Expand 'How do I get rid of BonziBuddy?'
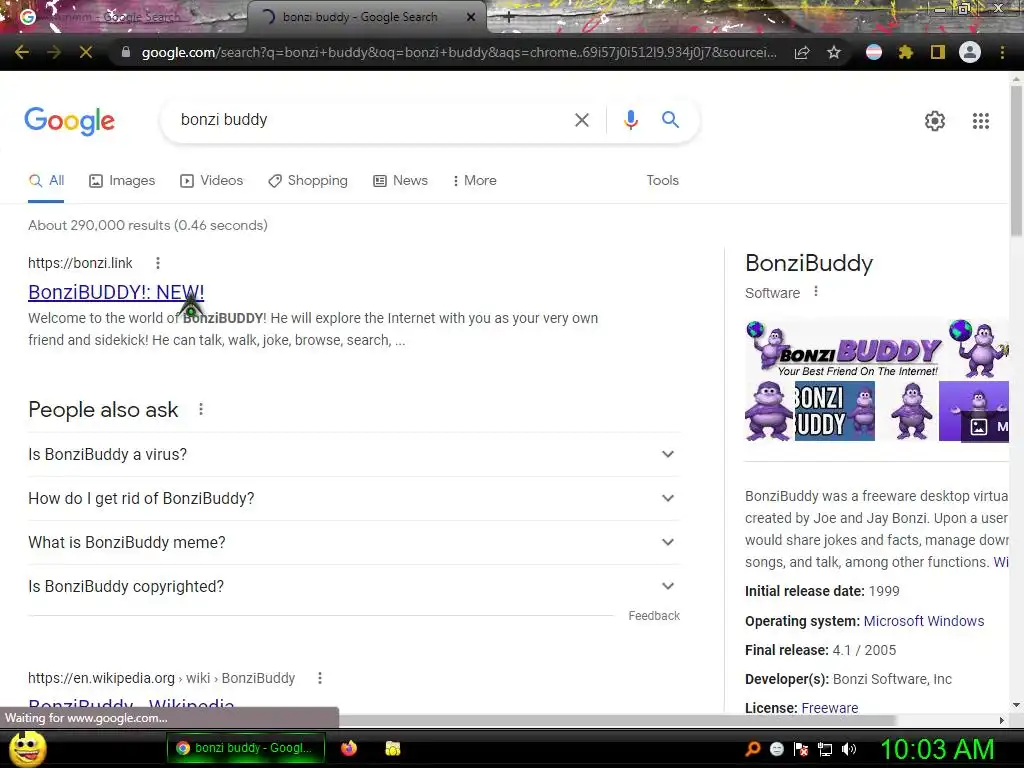1024x768 pixels. (x=354, y=498)
